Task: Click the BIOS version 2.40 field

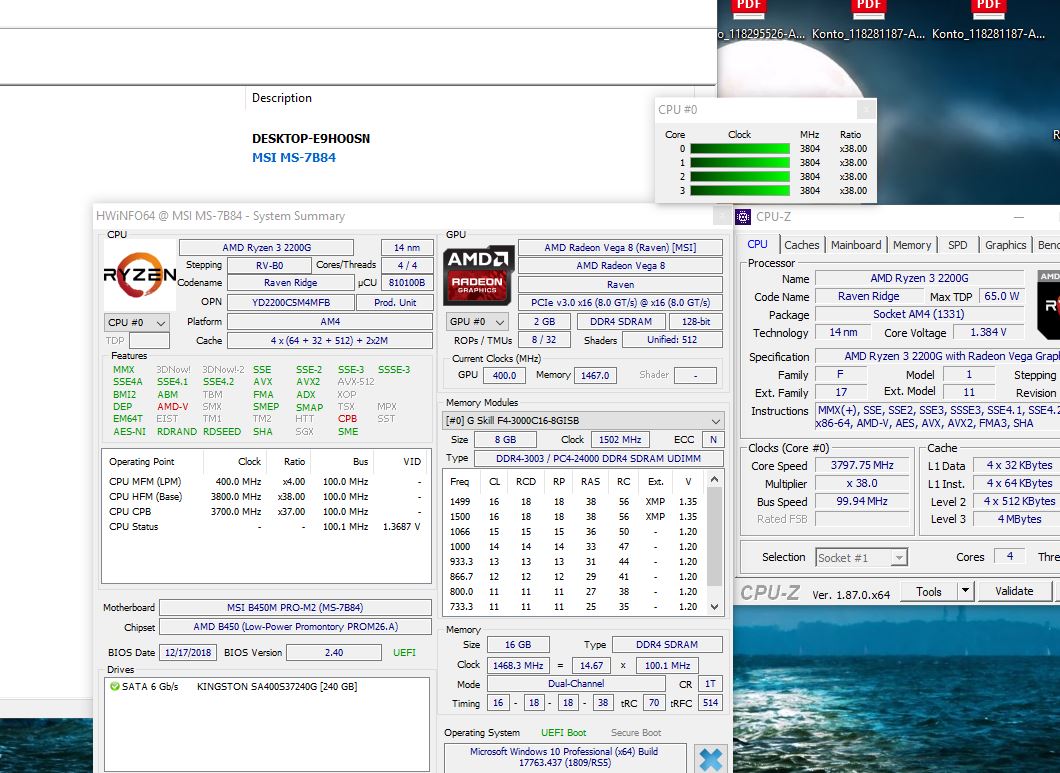Action: coord(334,653)
